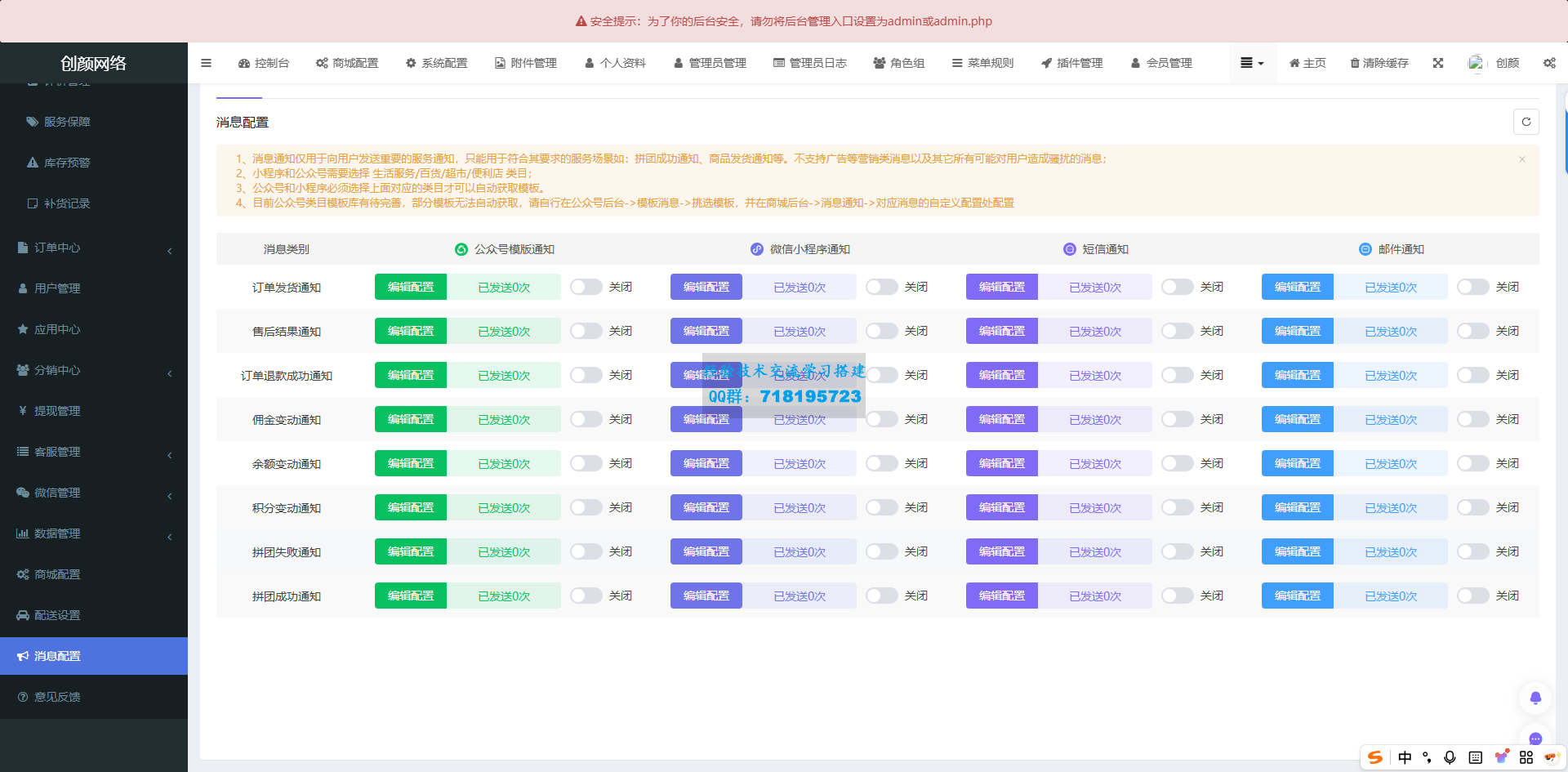Toggle 拼团成功通知 邮件 switch
This screenshot has width=1568, height=772.
pos(1472,596)
